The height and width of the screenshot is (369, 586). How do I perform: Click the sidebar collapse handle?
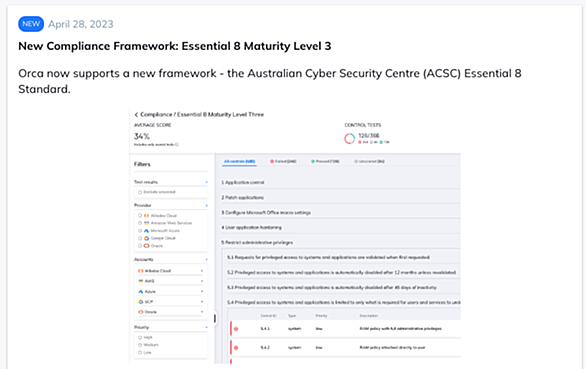click(215, 319)
